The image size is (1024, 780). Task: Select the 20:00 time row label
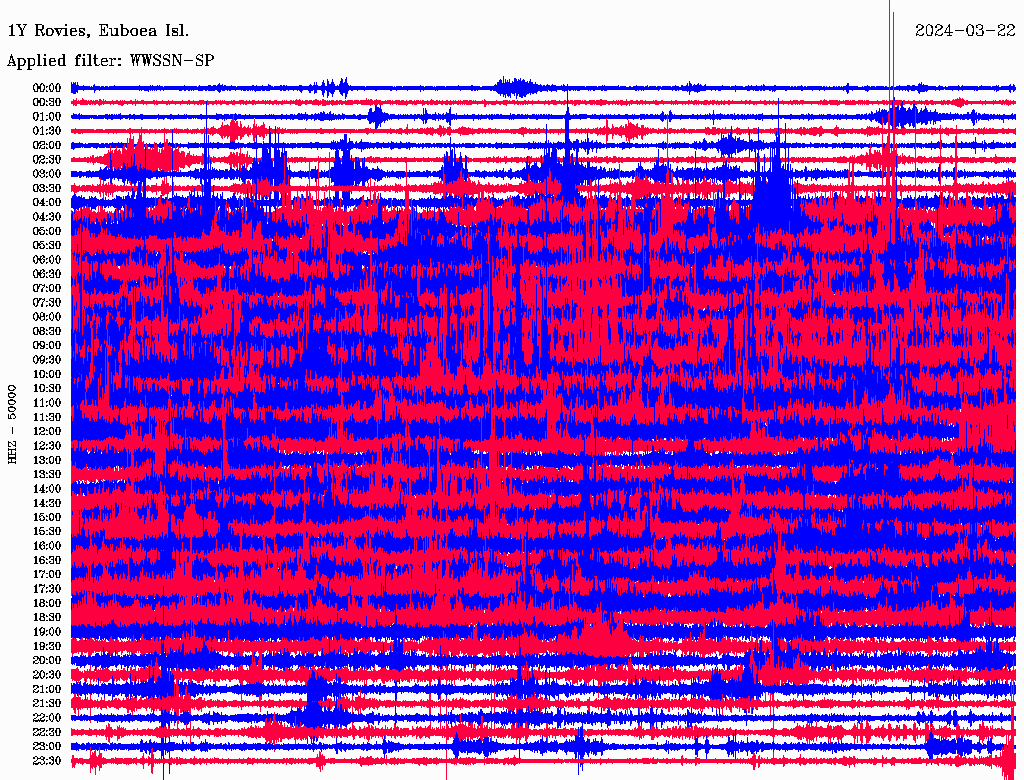(x=47, y=660)
